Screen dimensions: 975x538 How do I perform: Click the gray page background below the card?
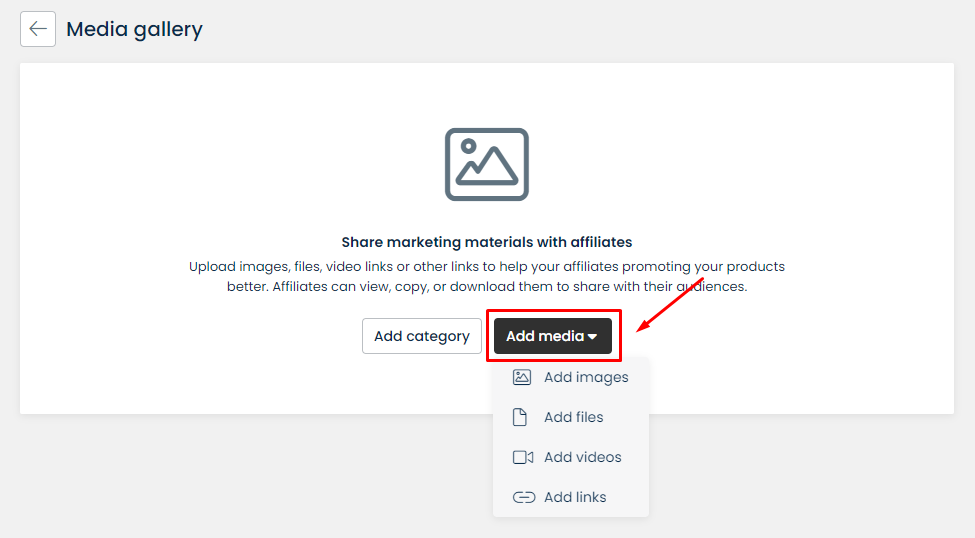250,475
